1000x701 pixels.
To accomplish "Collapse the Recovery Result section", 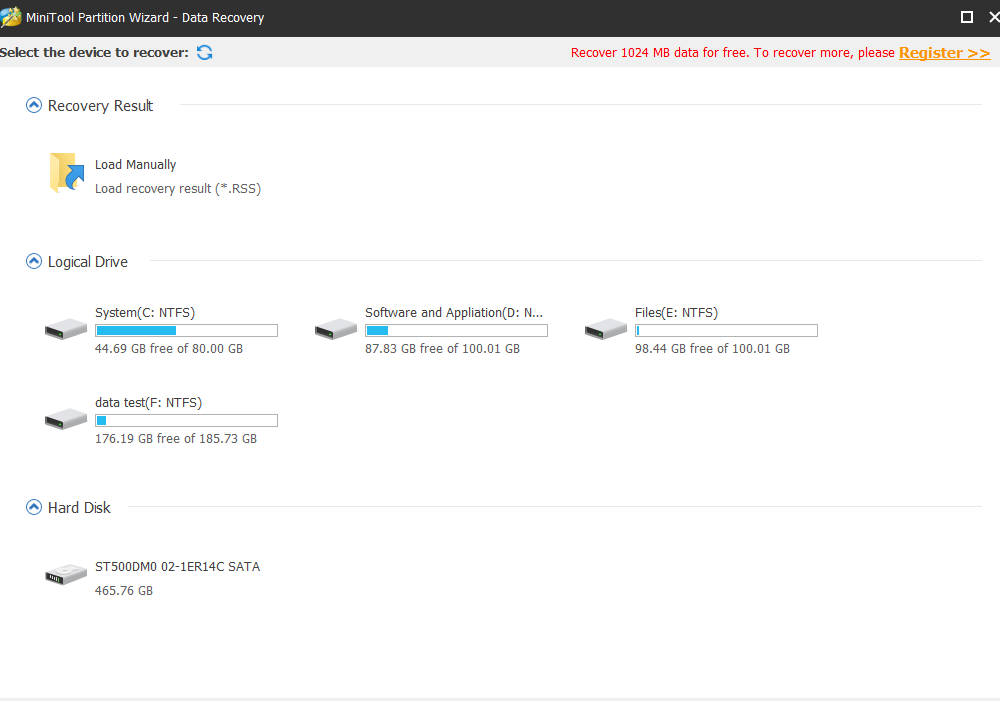I will [34, 105].
